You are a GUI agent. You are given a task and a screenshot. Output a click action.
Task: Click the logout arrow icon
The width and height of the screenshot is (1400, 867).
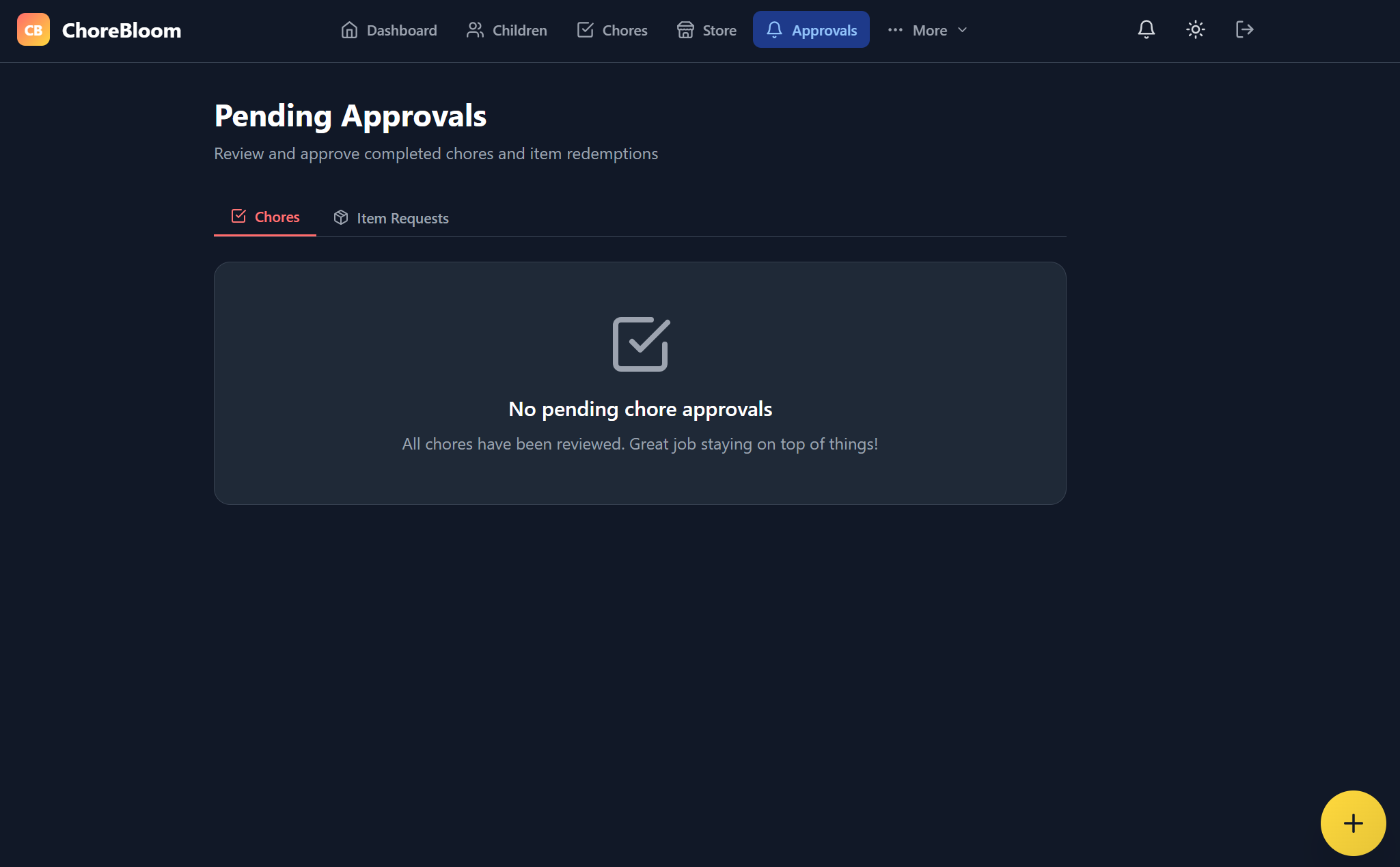(x=1244, y=29)
